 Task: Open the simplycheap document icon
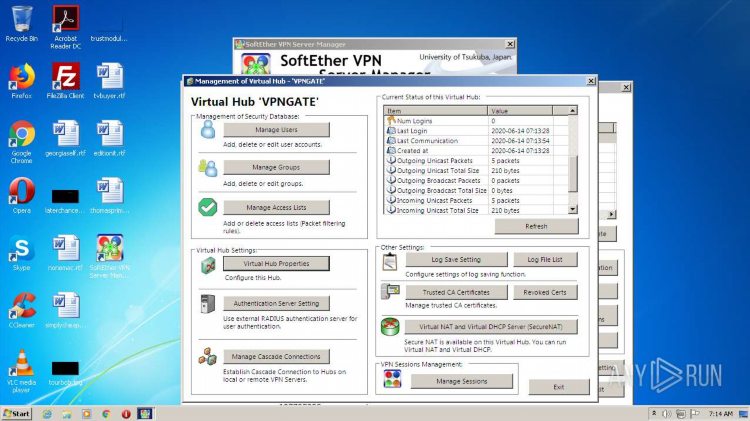coord(66,310)
